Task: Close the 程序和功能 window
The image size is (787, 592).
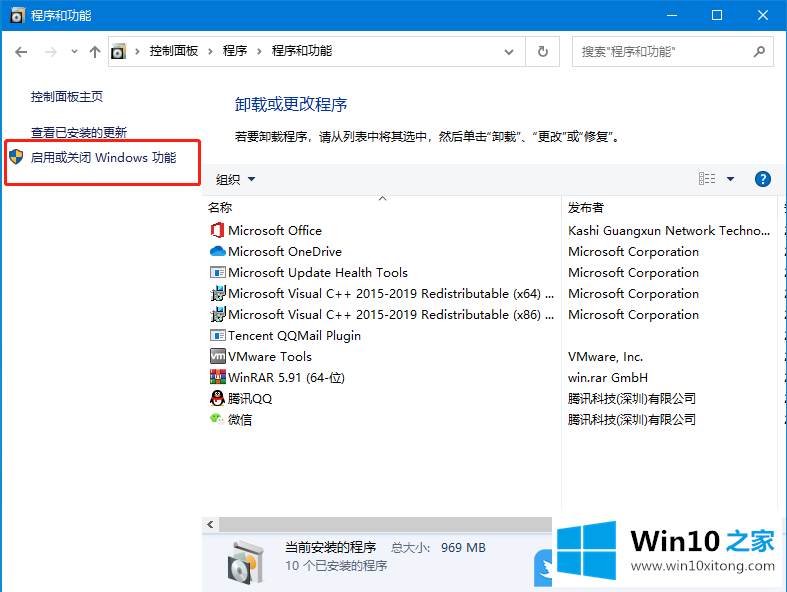Action: (763, 16)
